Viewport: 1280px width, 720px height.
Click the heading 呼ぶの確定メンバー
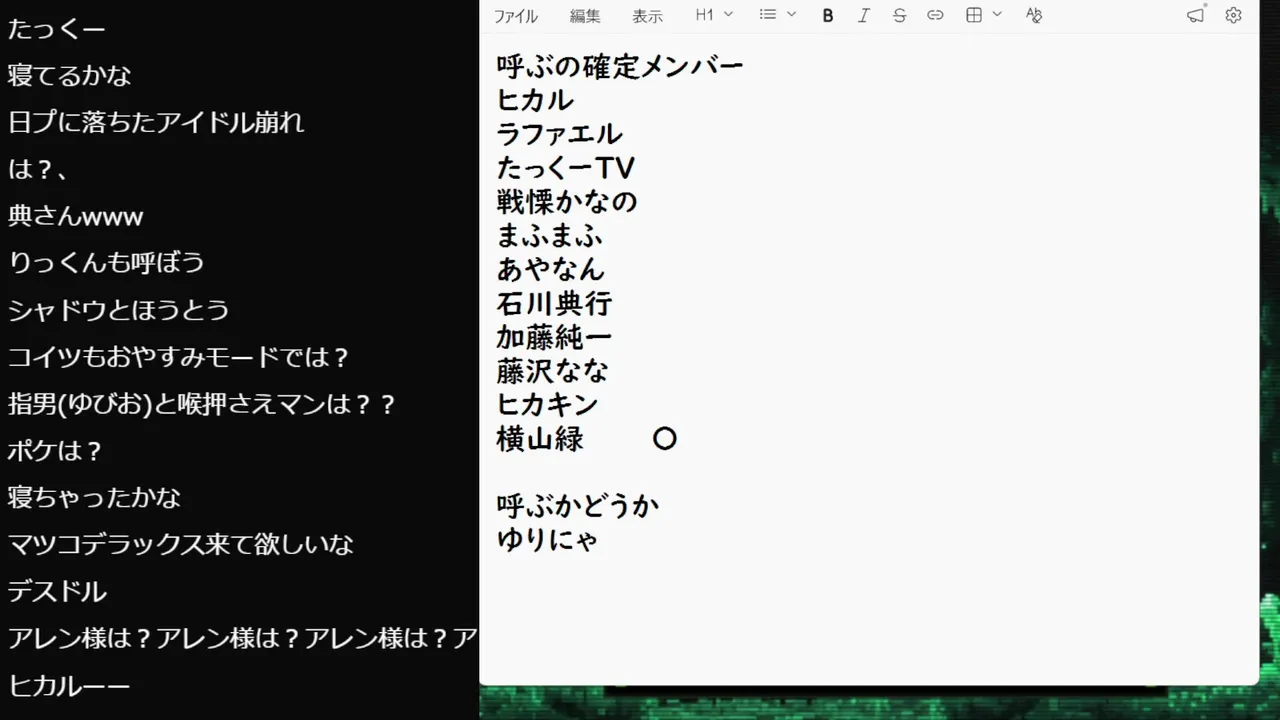(x=620, y=67)
